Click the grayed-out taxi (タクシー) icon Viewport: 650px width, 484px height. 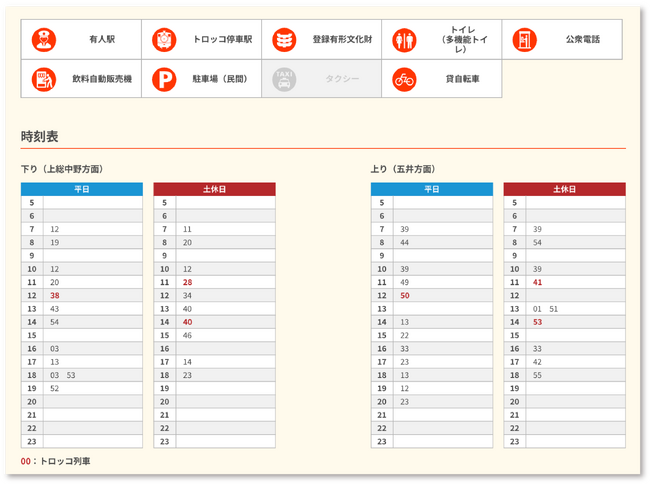pyautogui.click(x=284, y=78)
